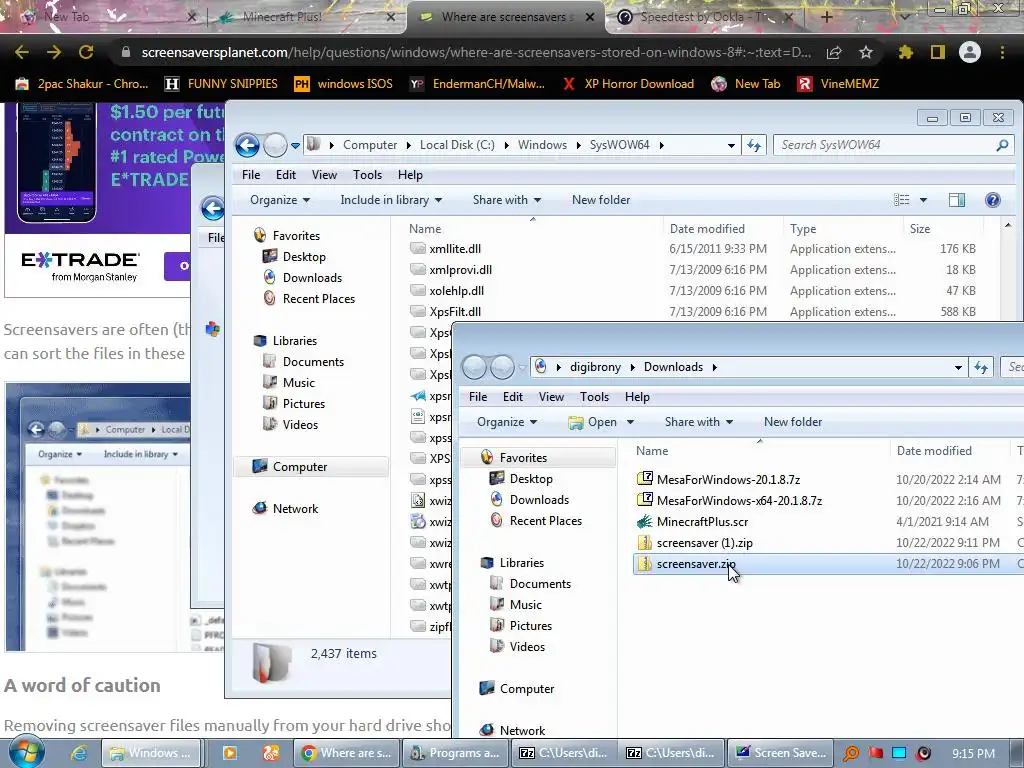Expand Organize dropdown in Downloads window
The image size is (1024, 768).
point(507,422)
